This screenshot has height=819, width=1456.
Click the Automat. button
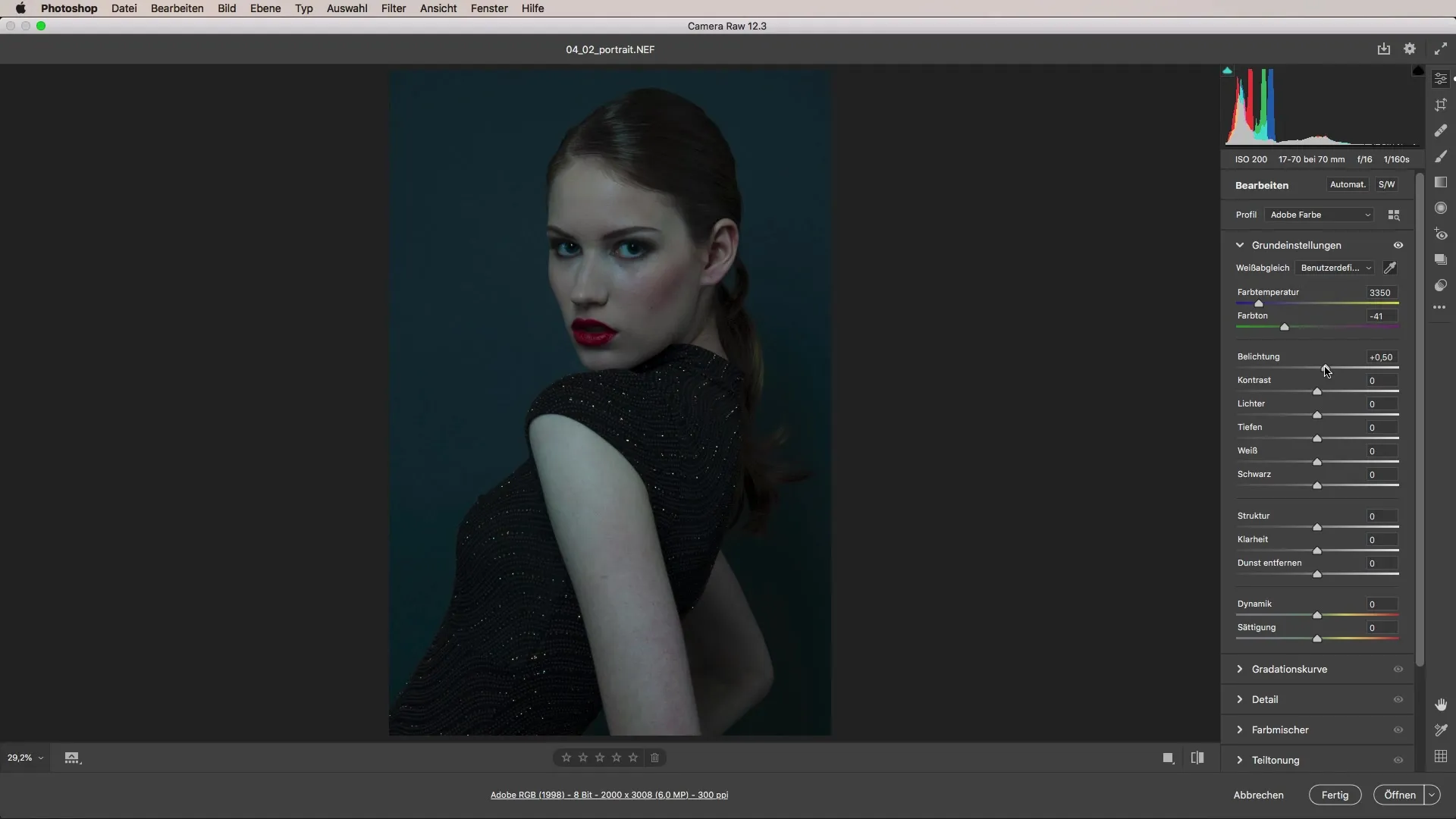tap(1348, 184)
